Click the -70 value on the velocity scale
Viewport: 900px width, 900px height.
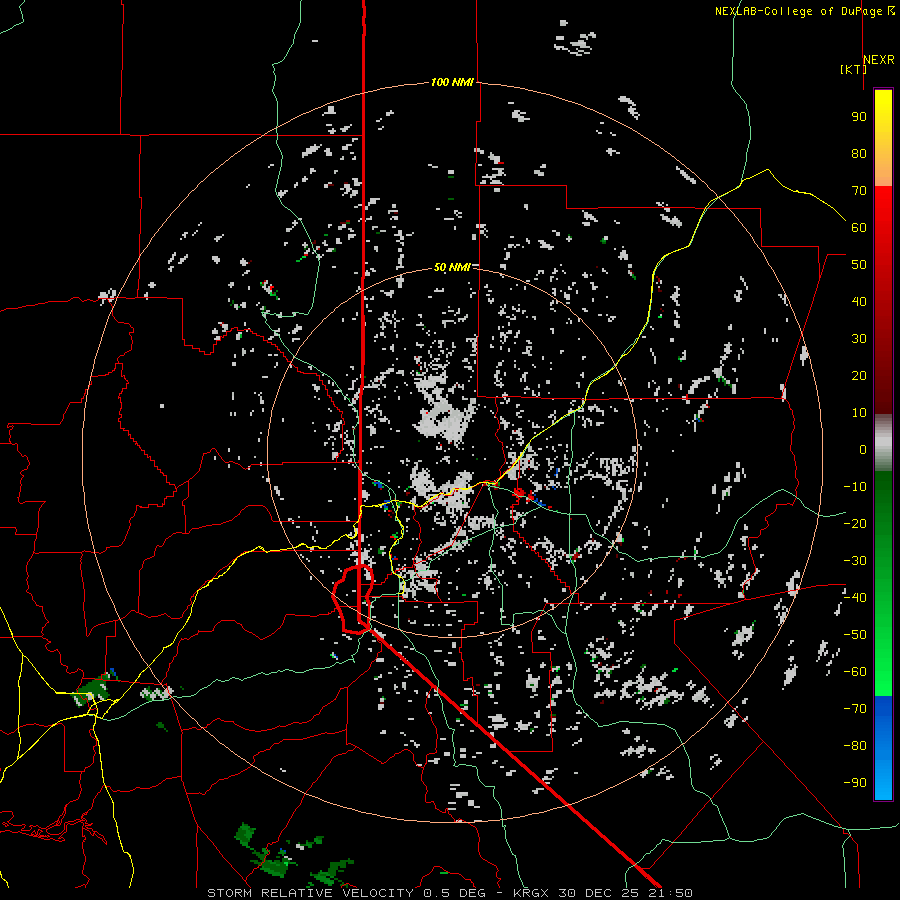855,709
